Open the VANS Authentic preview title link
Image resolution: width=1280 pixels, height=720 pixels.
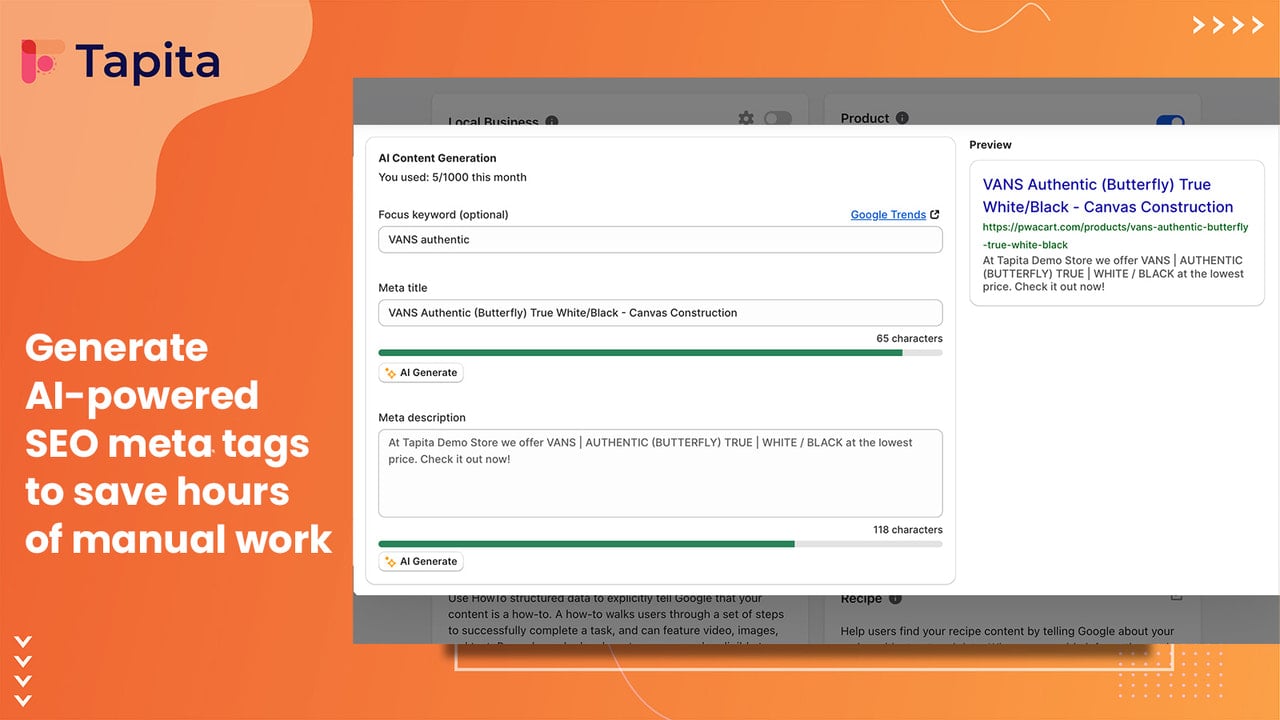pyautogui.click(x=1108, y=196)
